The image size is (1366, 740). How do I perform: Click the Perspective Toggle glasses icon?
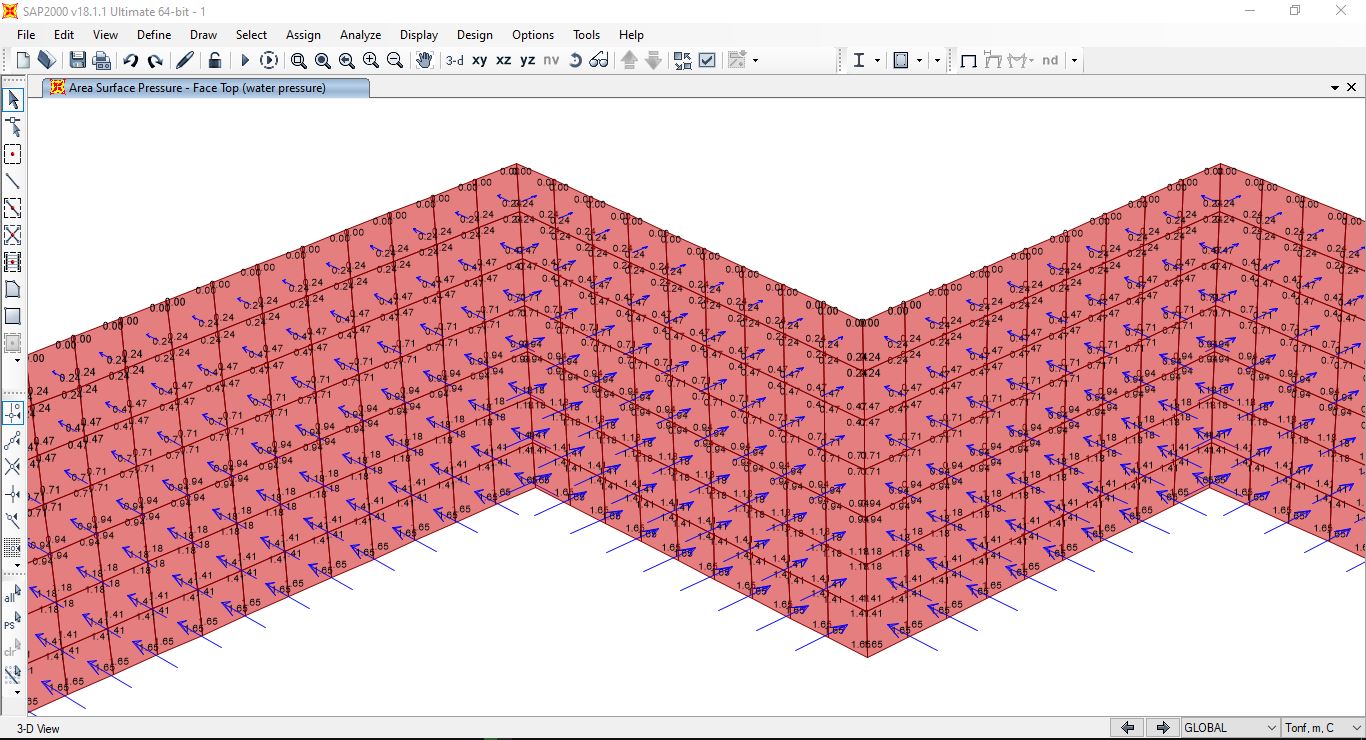(599, 60)
